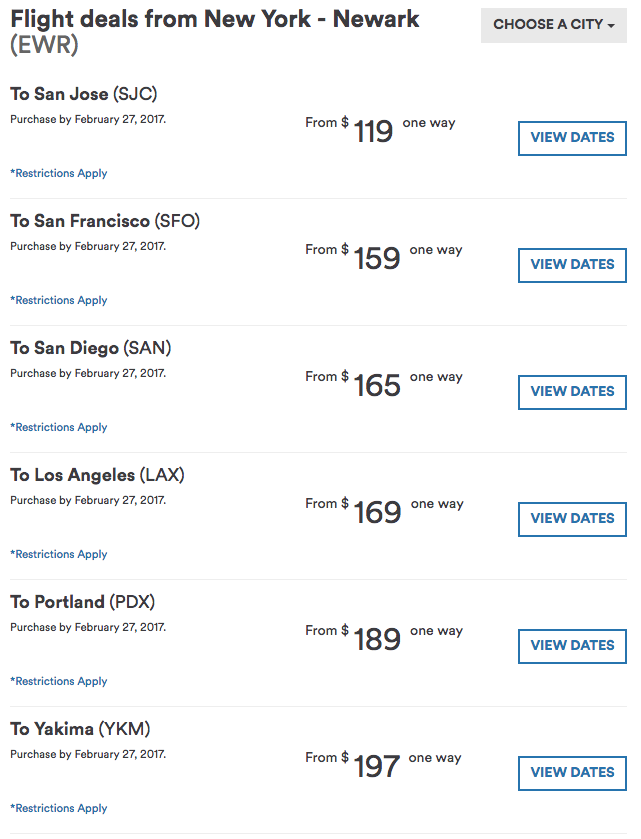This screenshot has width=641, height=839.
Task: Click the To Yakima (YKM) heading
Action: tap(80, 729)
